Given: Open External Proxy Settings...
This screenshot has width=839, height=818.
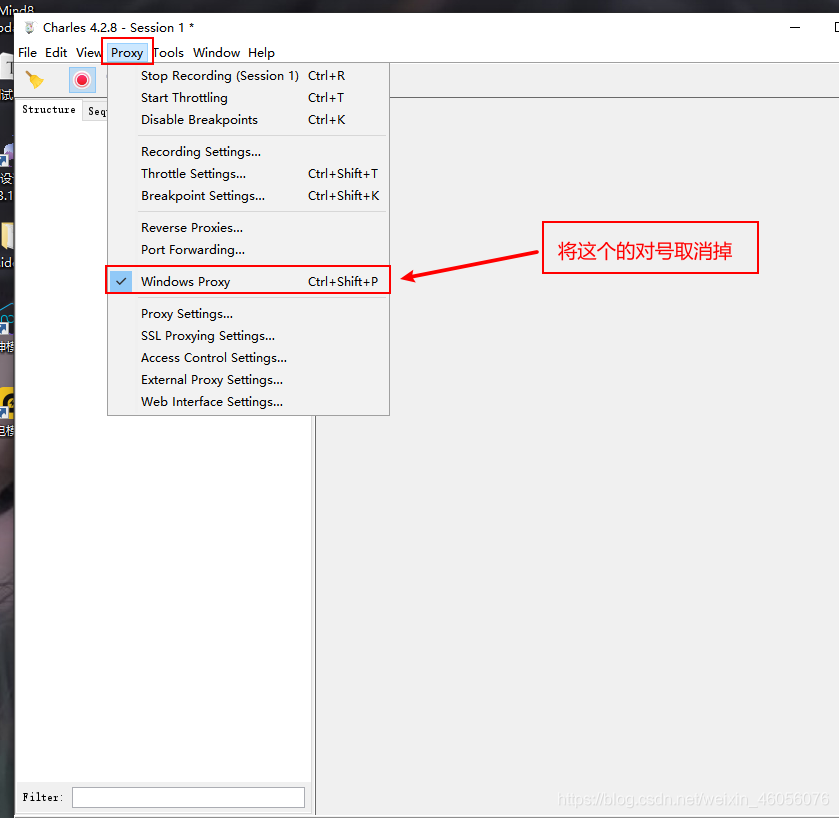Looking at the screenshot, I should pyautogui.click(x=248, y=380).
